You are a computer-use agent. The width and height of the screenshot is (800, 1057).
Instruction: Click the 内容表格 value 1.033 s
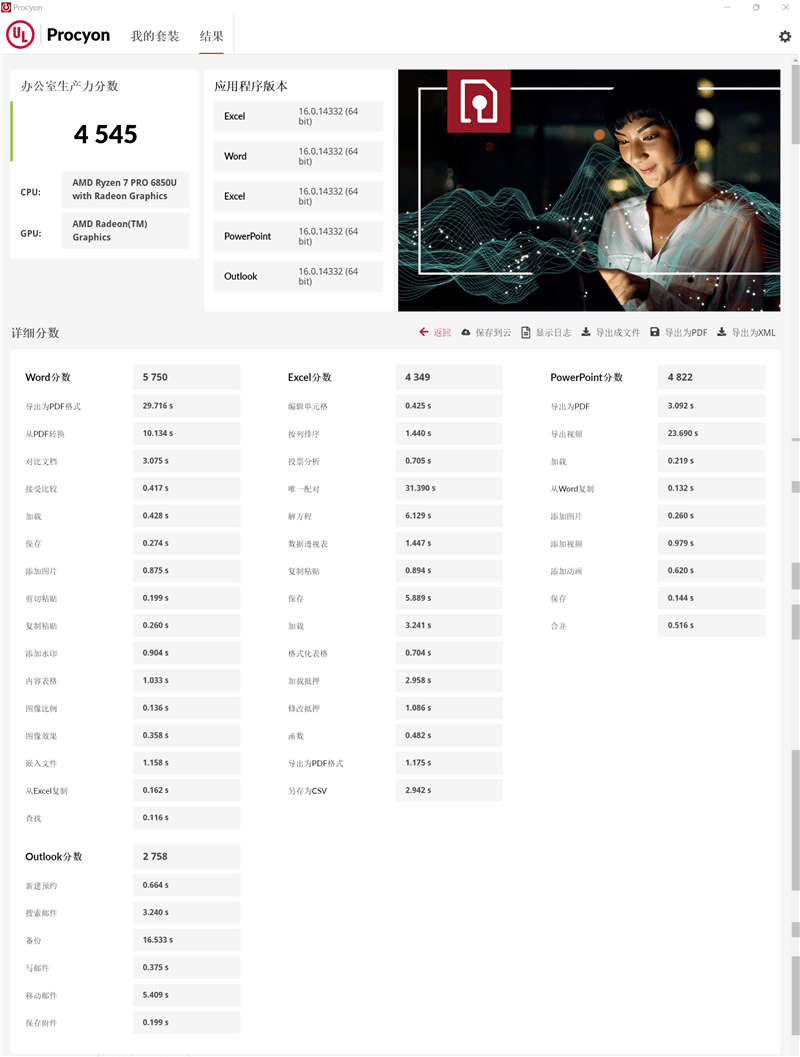pyautogui.click(x=187, y=680)
